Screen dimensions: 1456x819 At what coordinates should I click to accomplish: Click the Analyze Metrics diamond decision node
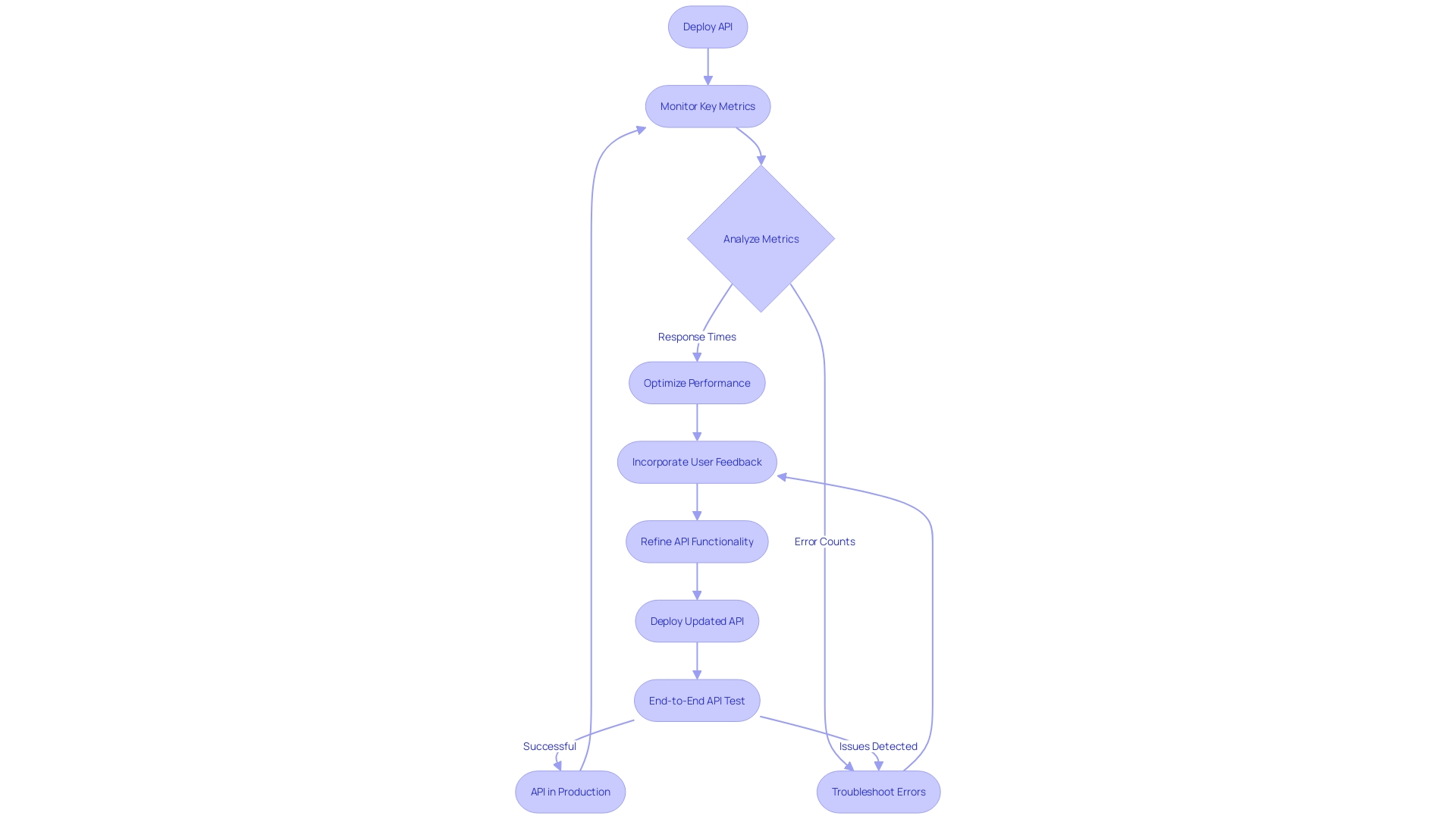[x=761, y=238]
